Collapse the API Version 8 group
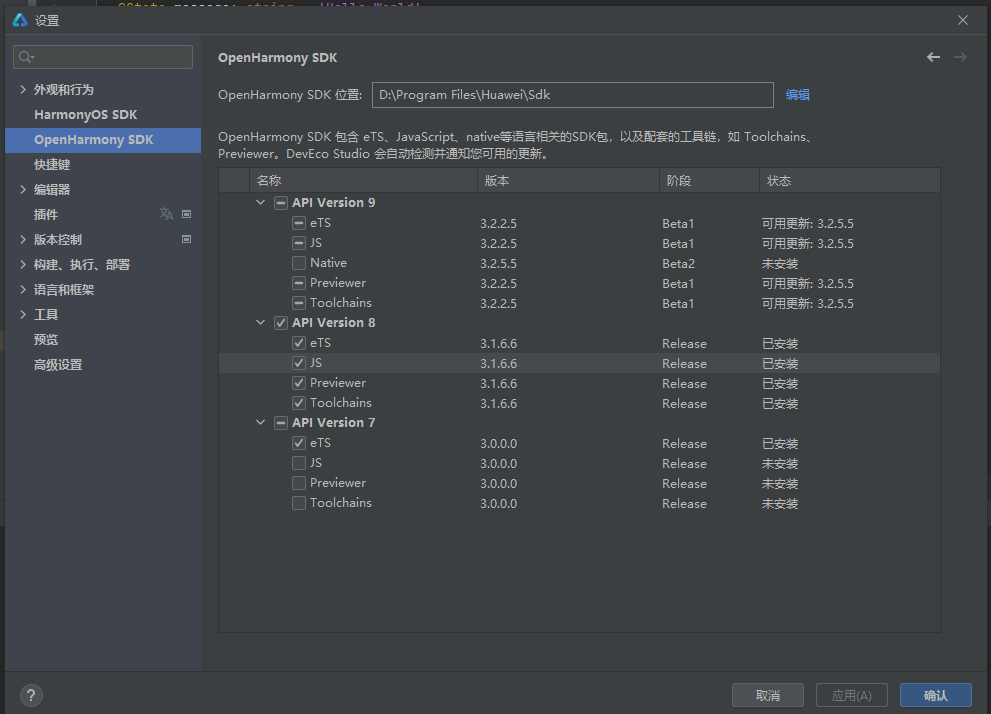The image size is (991, 714). [260, 323]
